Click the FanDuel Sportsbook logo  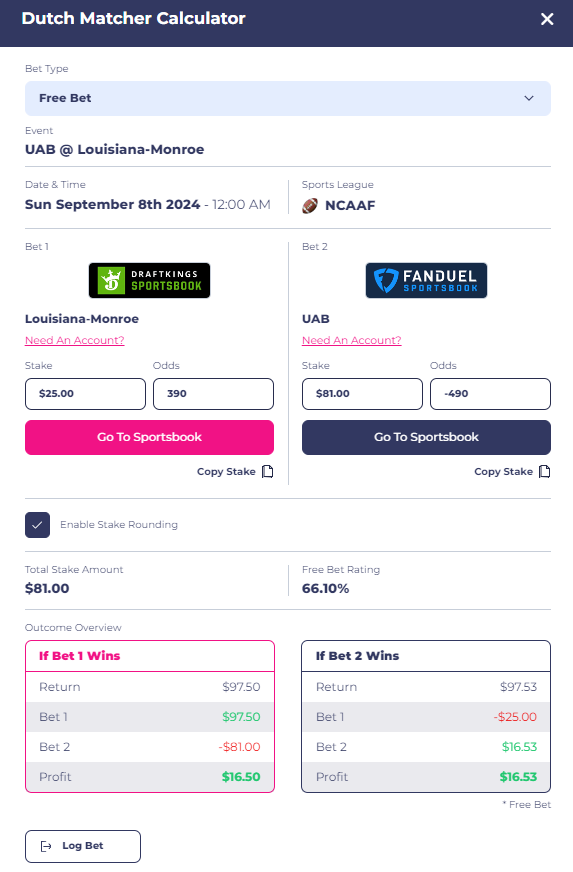pyautogui.click(x=426, y=280)
